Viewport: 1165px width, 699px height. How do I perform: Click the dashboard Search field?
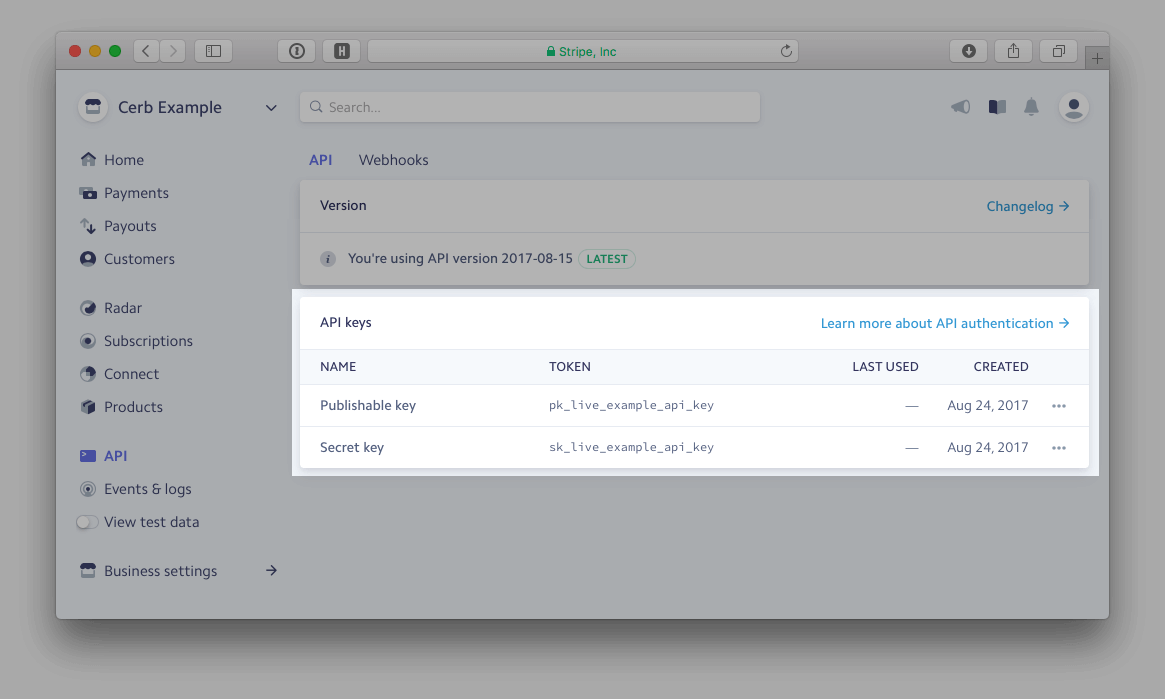point(530,107)
